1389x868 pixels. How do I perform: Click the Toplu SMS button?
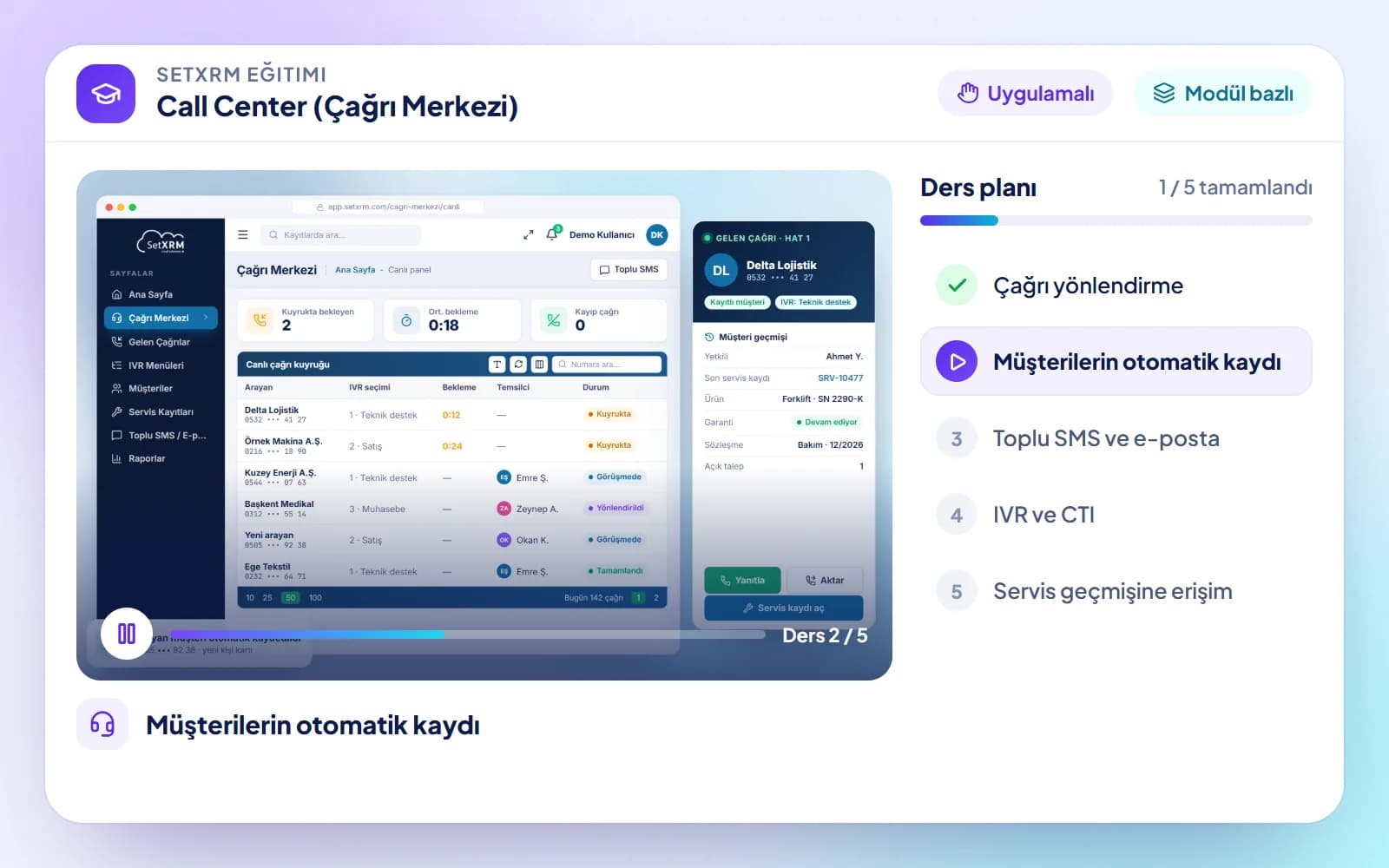[629, 269]
